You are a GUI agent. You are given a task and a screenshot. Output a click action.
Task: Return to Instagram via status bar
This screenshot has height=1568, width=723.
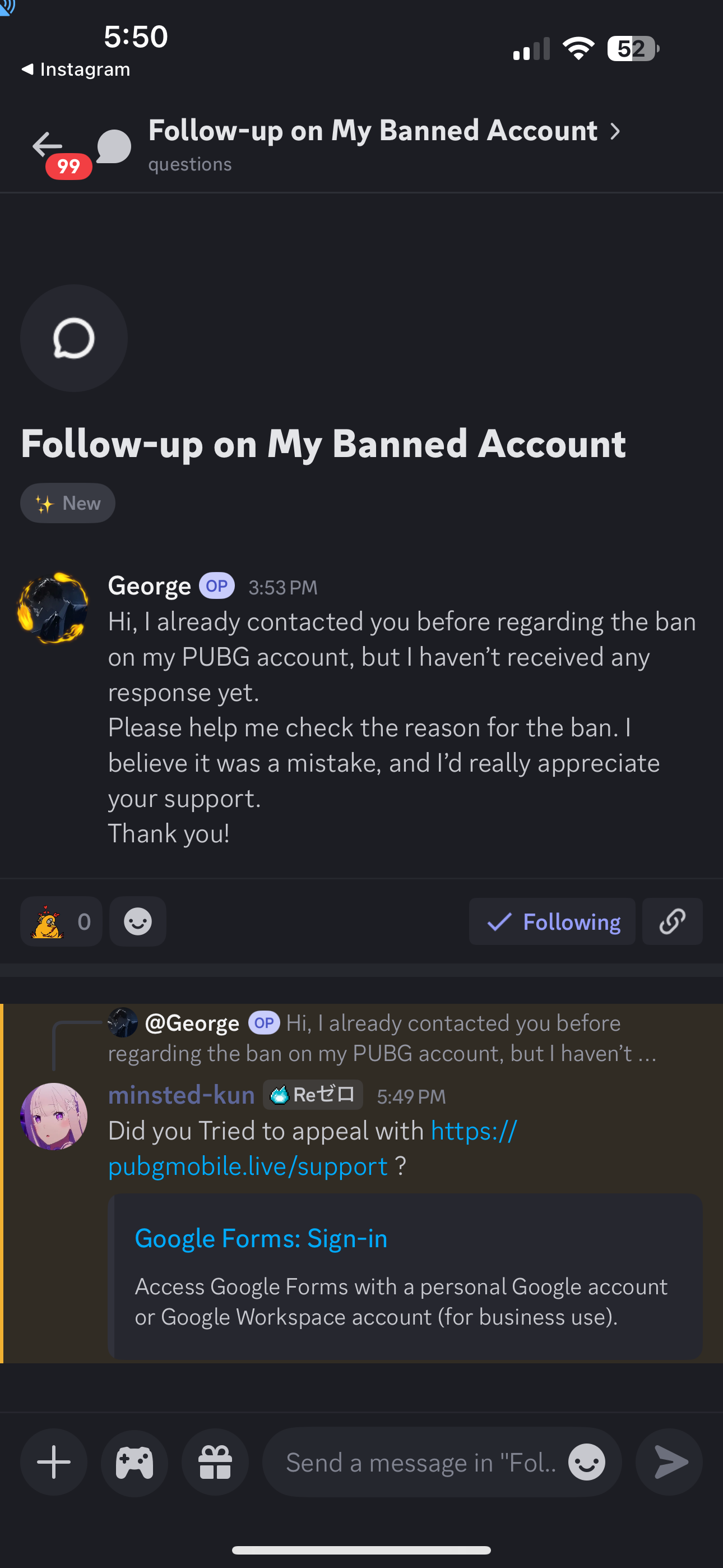tap(76, 70)
